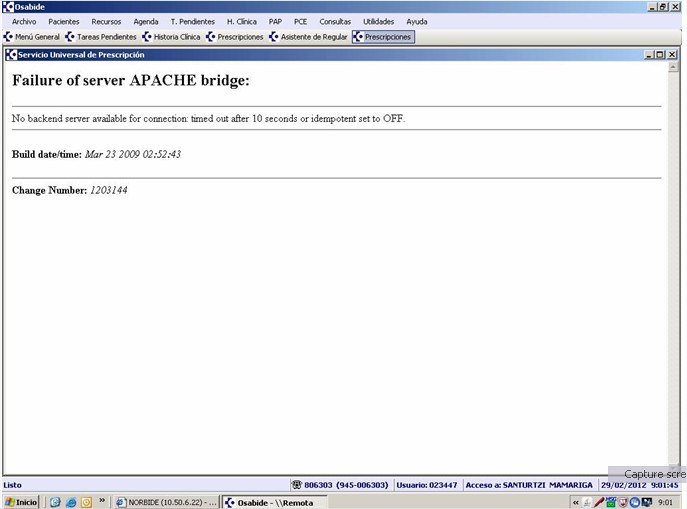Viewport: 687px width, 509px height.
Task: Open the Agenda menu
Action: [146, 21]
